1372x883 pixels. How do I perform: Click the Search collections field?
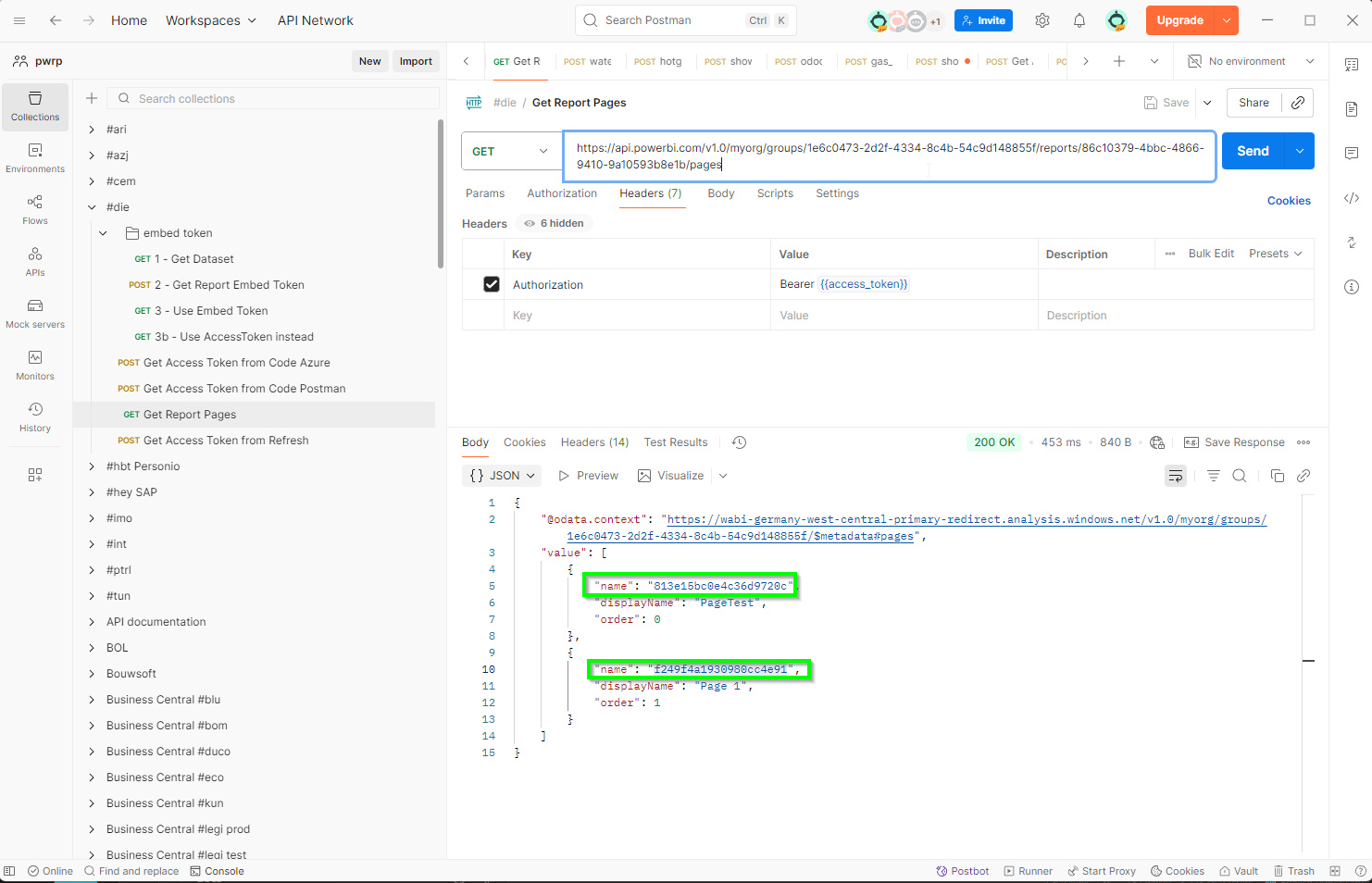pyautogui.click(x=273, y=98)
